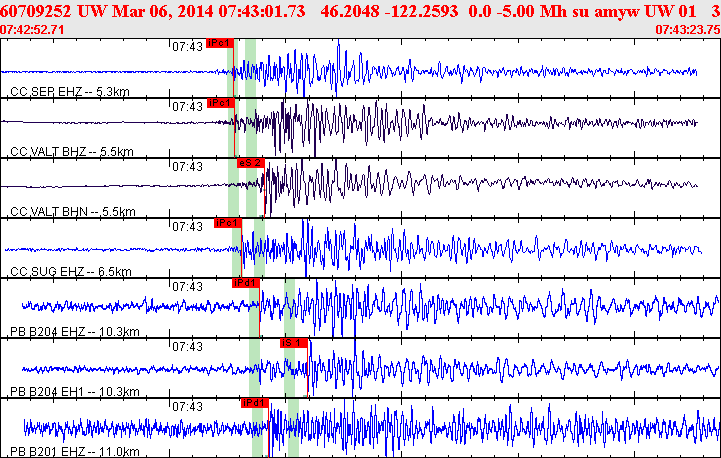Click the origin time 07:43:01.73 in header
Viewport: 721px width, 458px height.
point(262,11)
